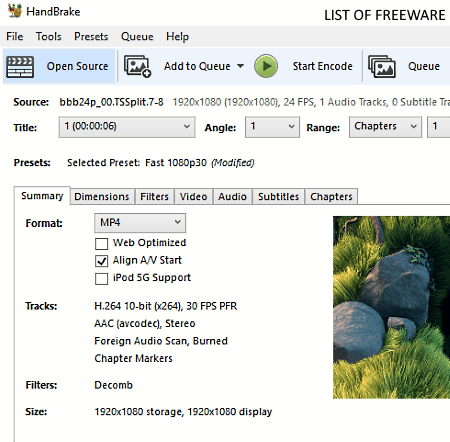
Task: Click the HandBrake pineapple logo icon
Action: [15, 11]
